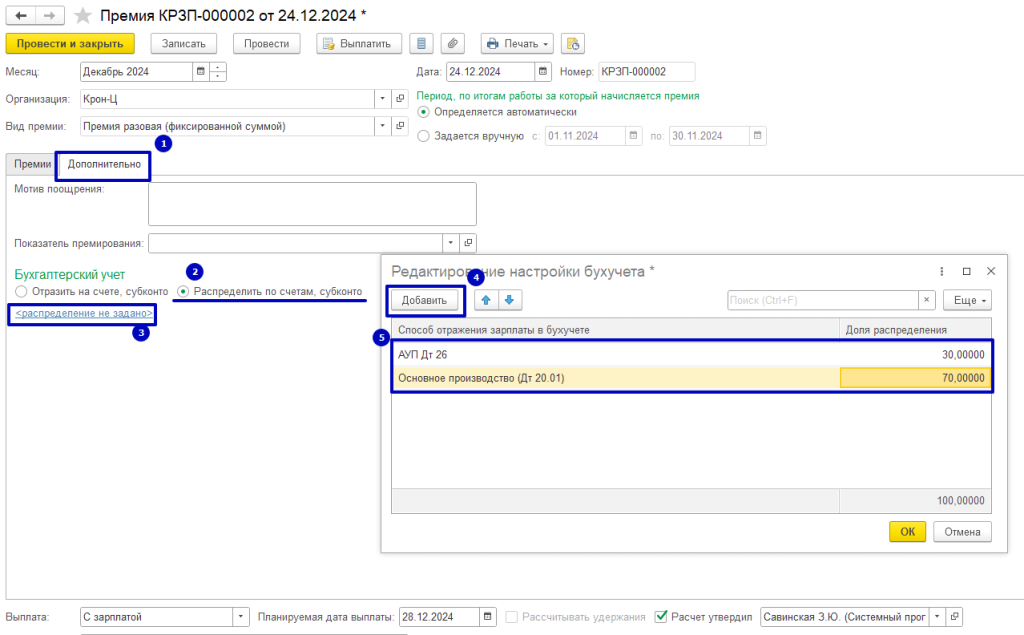The image size is (1024, 635).
Task: Mark document as favorite with star
Action: [x=82, y=15]
